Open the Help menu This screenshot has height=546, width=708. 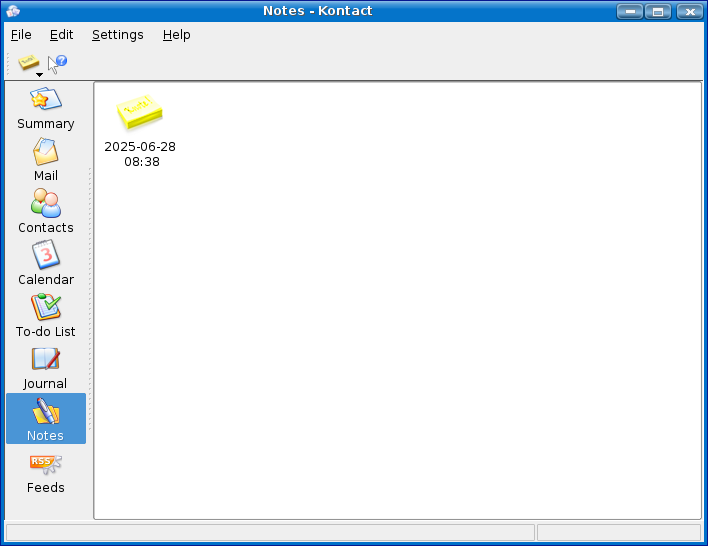tap(176, 35)
